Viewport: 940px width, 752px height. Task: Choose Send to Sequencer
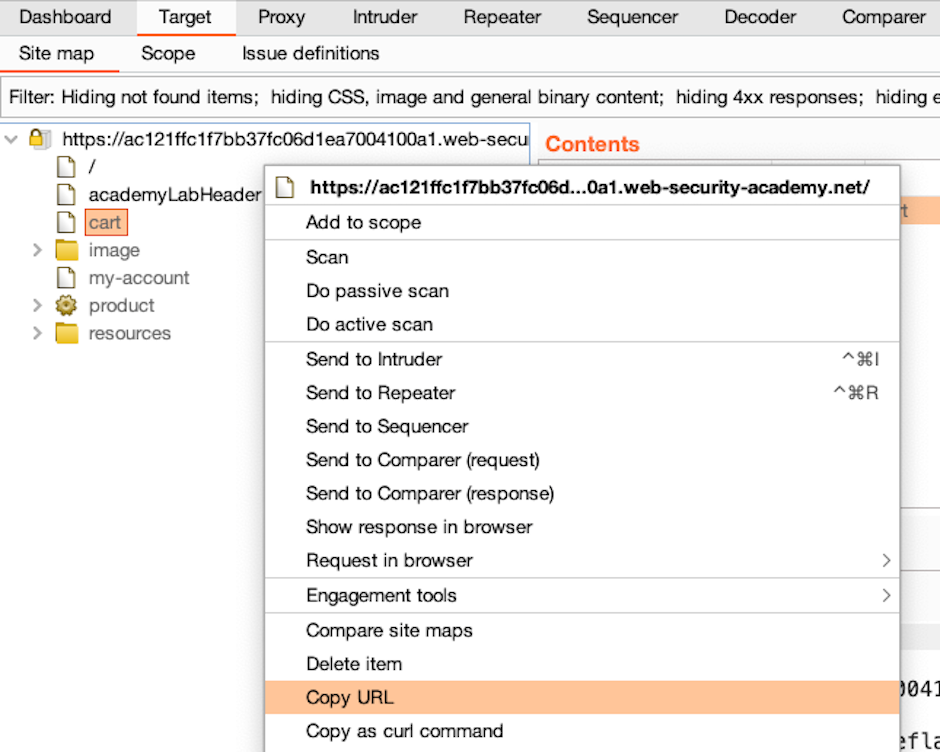(582, 426)
